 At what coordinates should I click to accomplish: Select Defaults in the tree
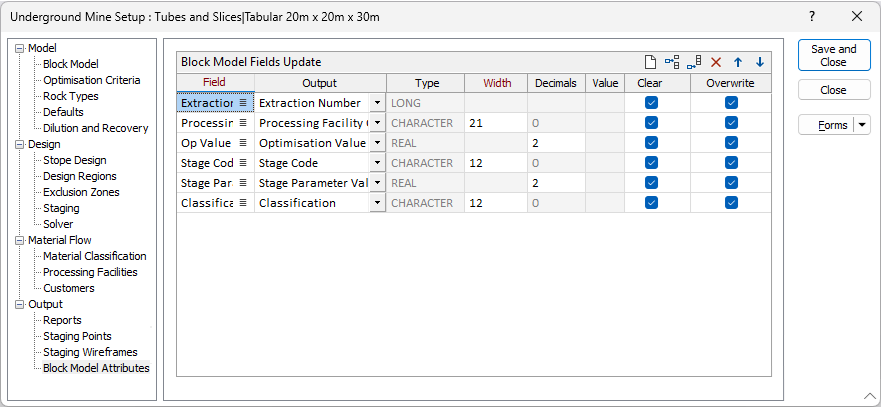[63, 112]
